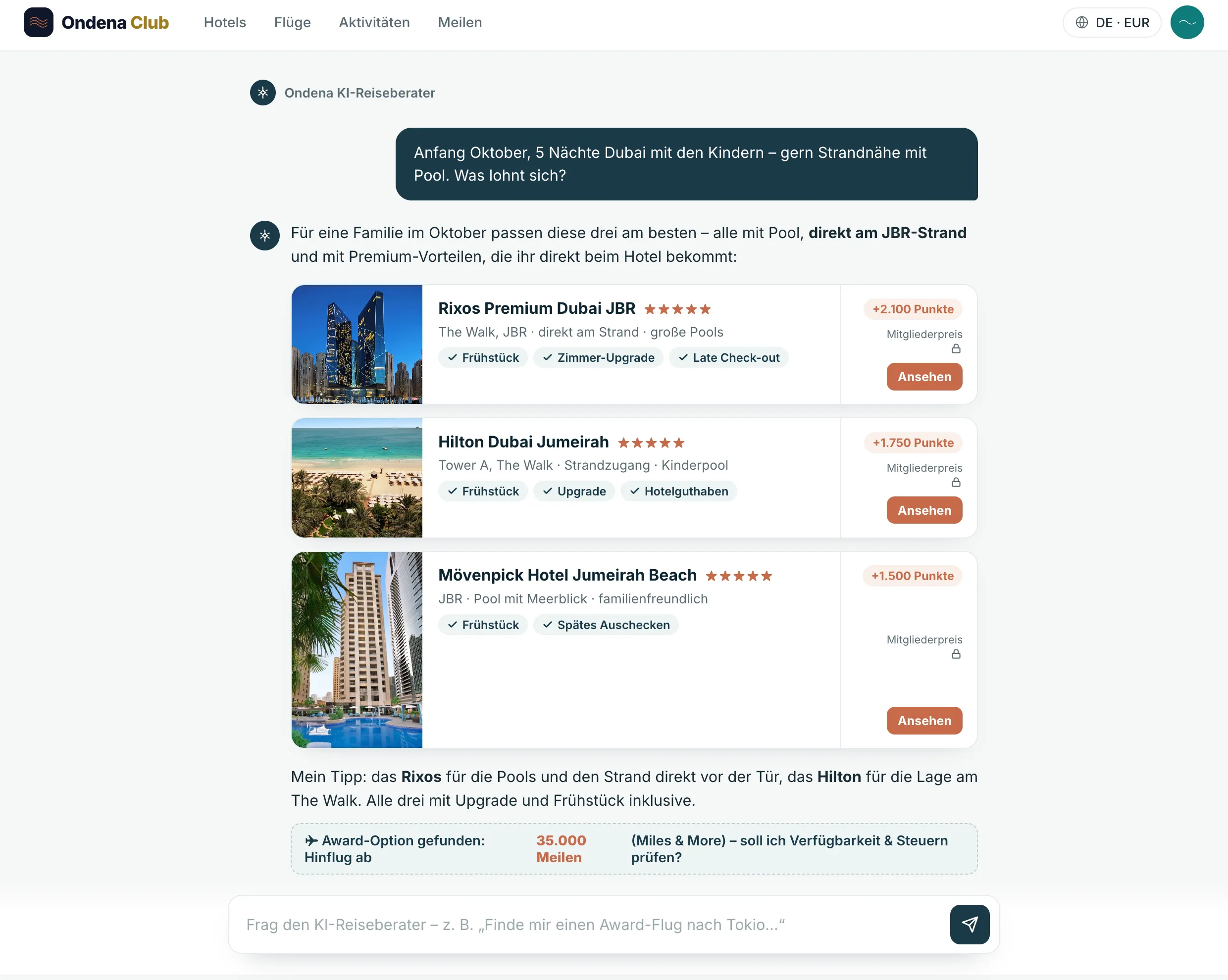Click the +1.500 Punkte badge
Viewport: 1228px width, 980px height.
(913, 576)
